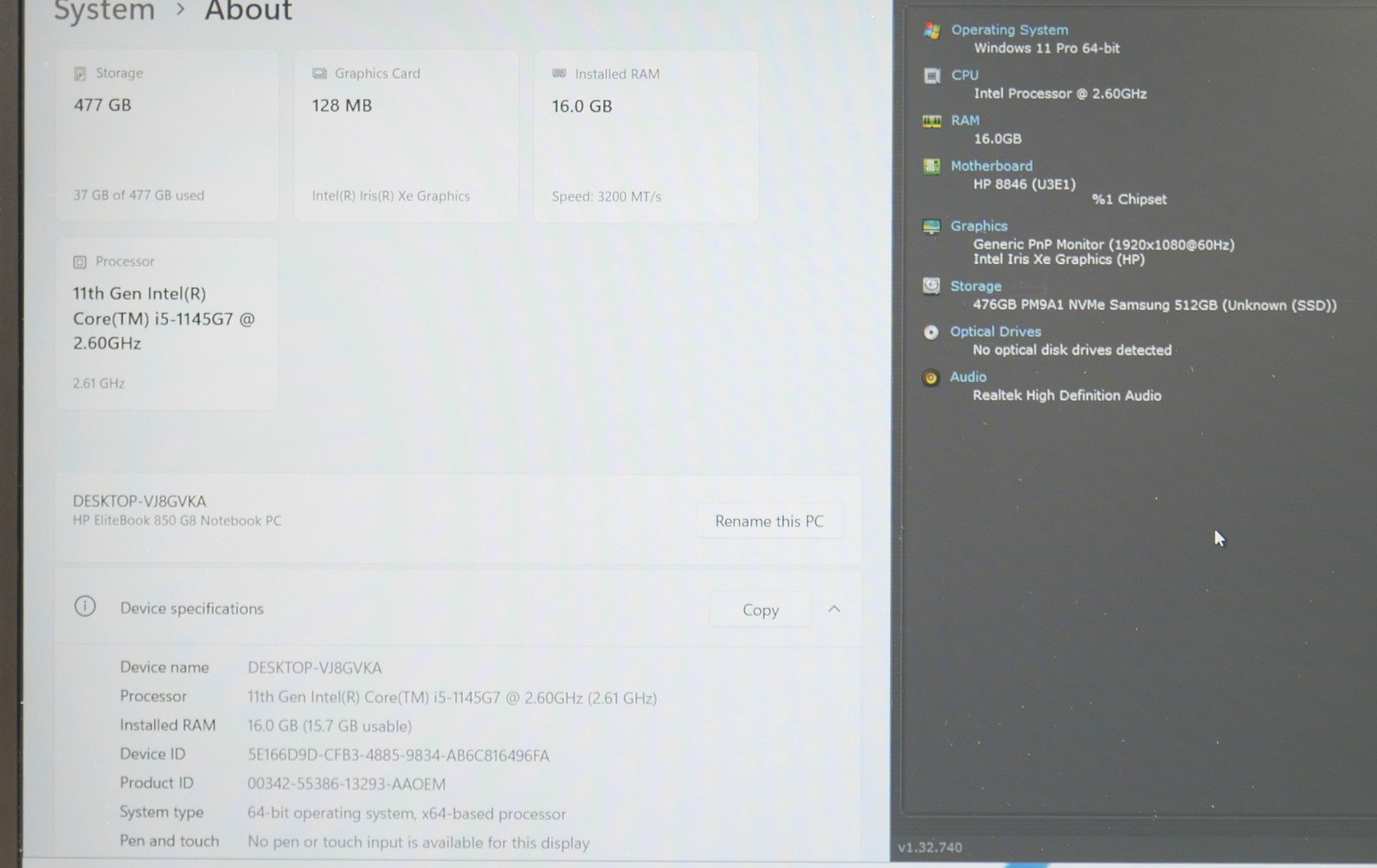Screen dimensions: 1377x868
Task: Select the Device ID value string
Action: tap(398, 755)
